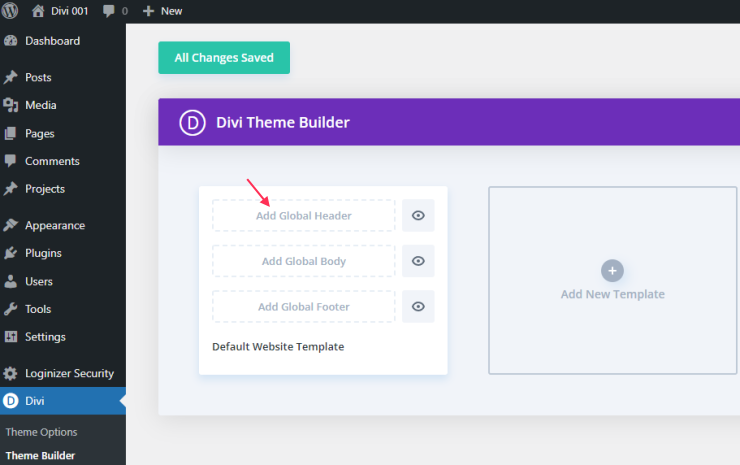This screenshot has width=740, height=465.
Task: Click the Add New Template text
Action: click(613, 295)
